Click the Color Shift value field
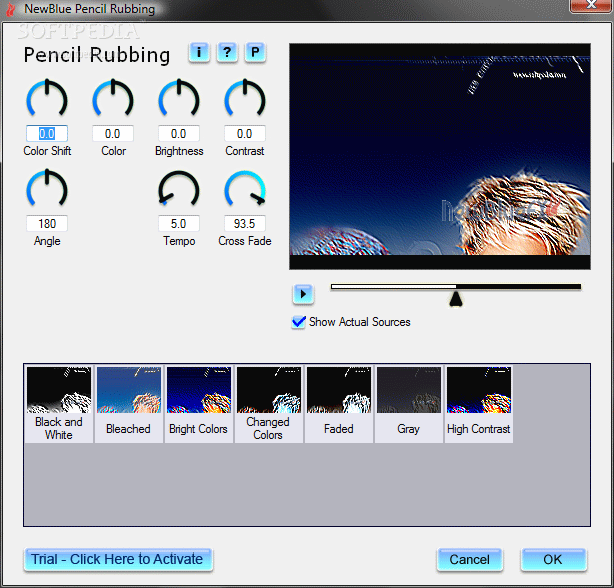Image resolution: width=614 pixels, height=588 pixels. 47,133
